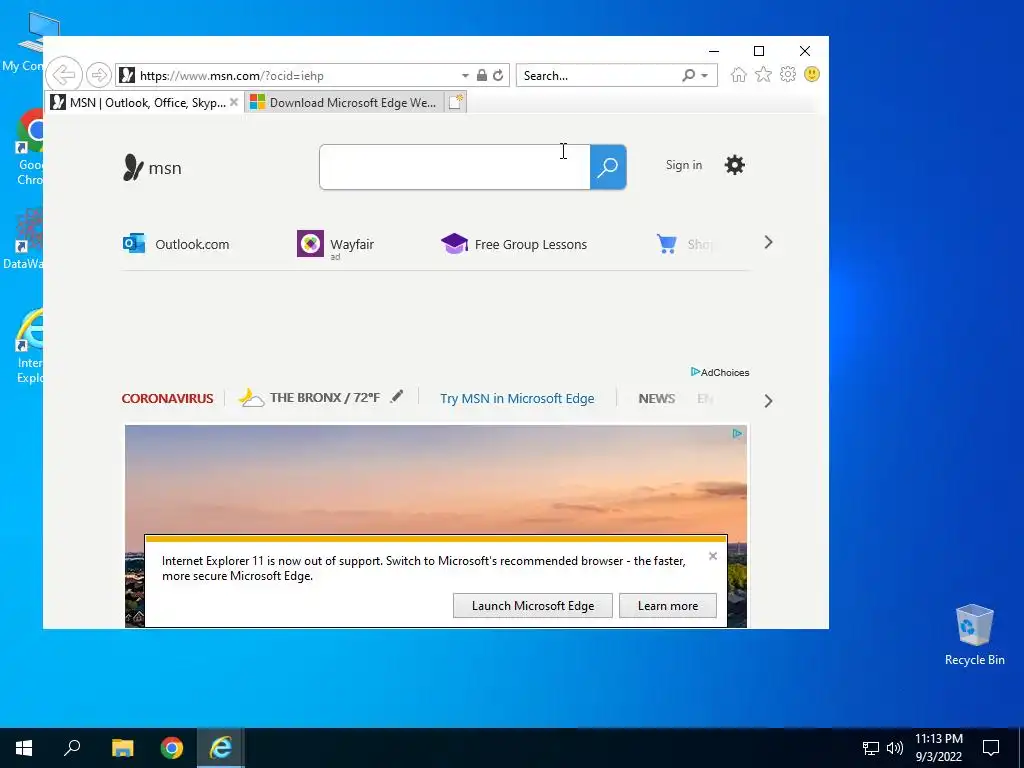Expand the address bar autocomplete dropdown arrow
This screenshot has width=1024, height=768.
[465, 76]
